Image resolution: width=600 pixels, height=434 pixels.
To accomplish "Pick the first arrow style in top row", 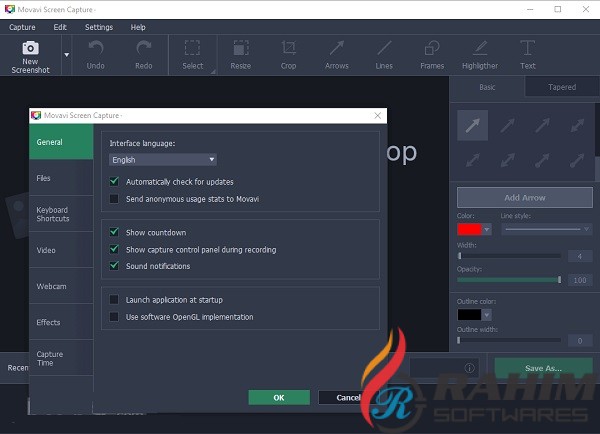I will pos(473,125).
